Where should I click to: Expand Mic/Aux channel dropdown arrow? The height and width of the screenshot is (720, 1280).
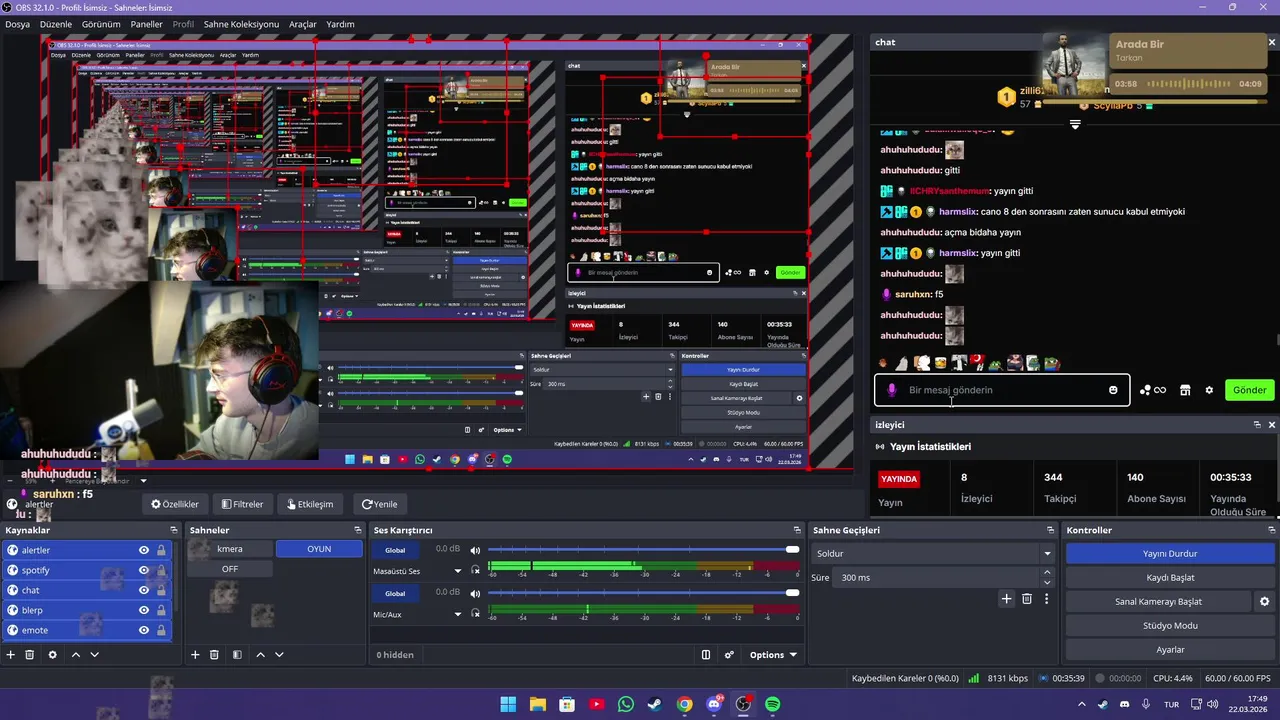pyautogui.click(x=458, y=614)
